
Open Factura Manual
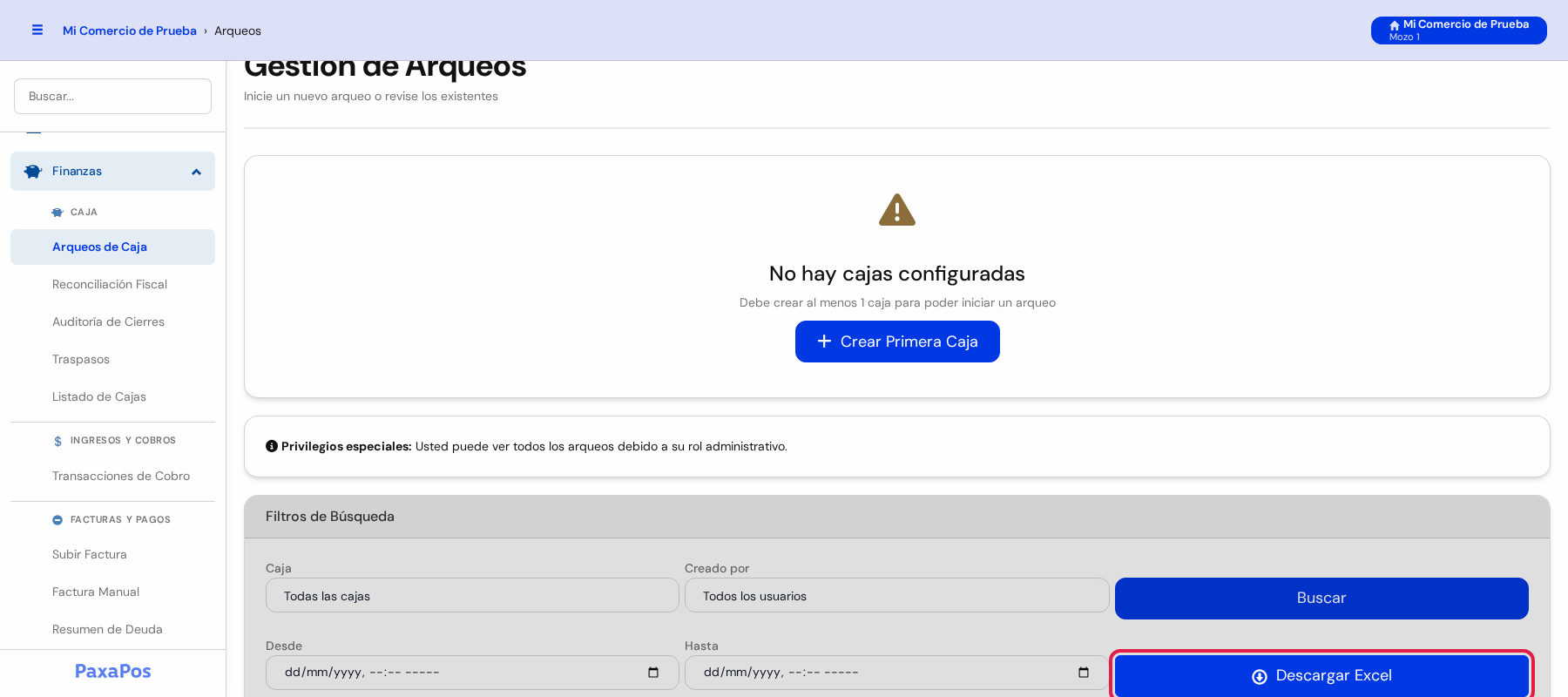[x=112, y=592]
